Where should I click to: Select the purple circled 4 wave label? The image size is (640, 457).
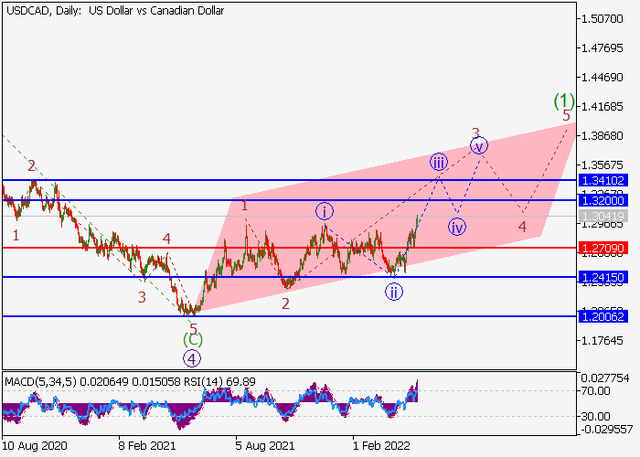pos(192,357)
